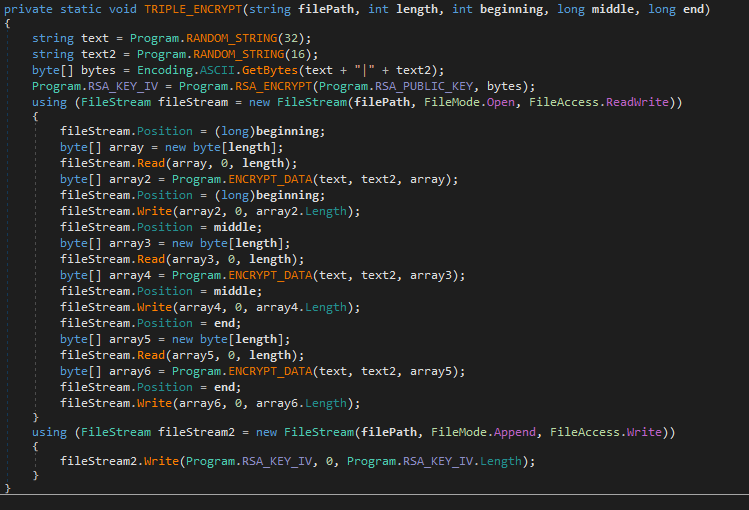The width and height of the screenshot is (749, 510).
Task: Follow the RANDOM_STRING(32) call reference
Action: pos(232,38)
